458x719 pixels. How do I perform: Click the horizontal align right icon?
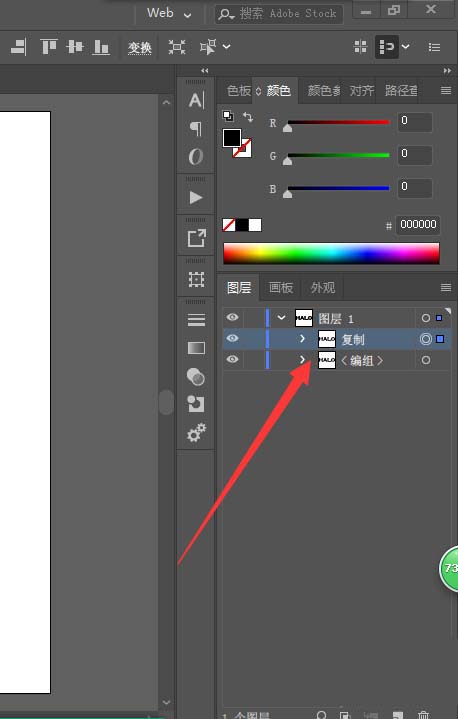coord(19,47)
